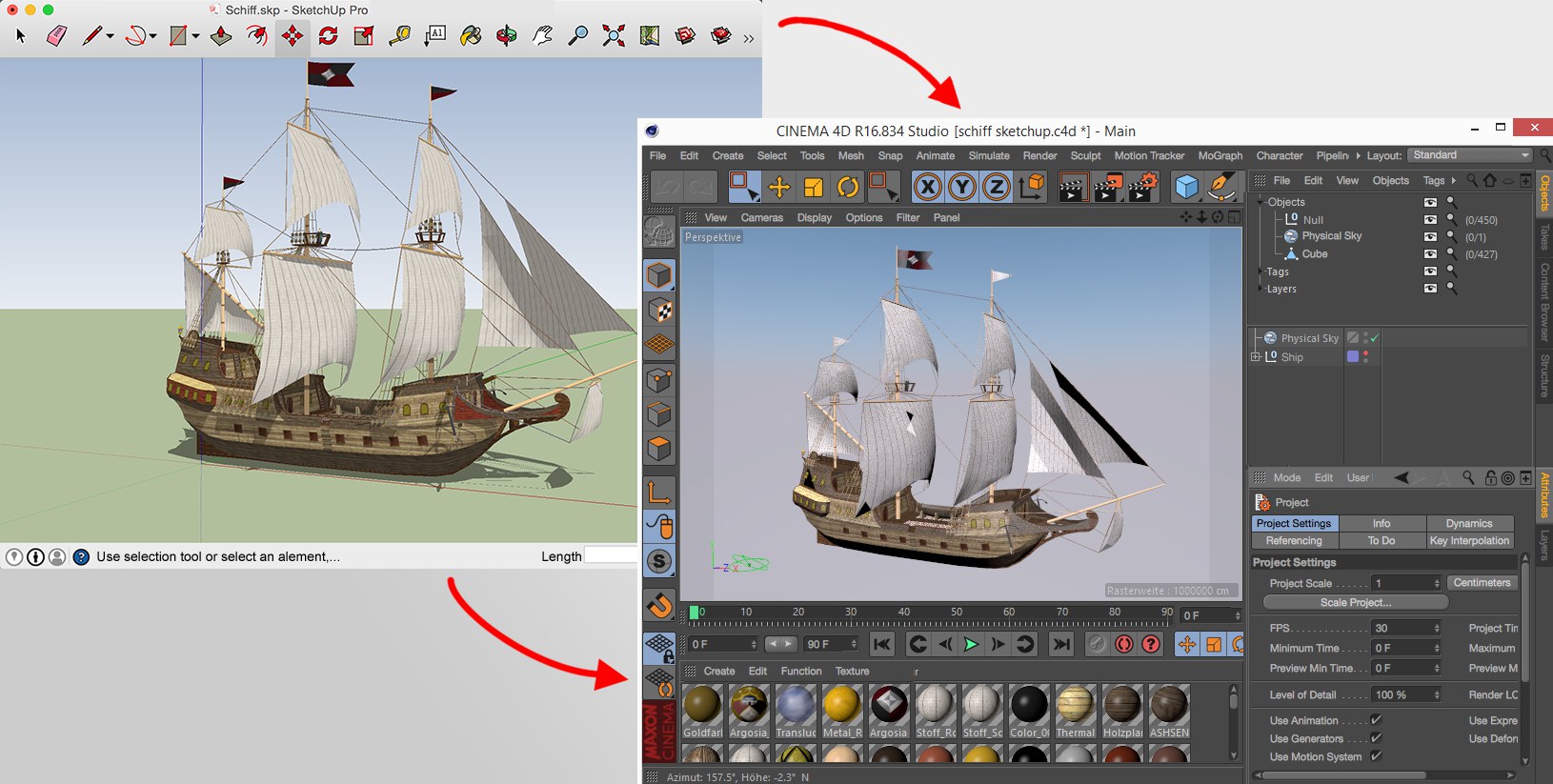Activate the SketchUp Move tool

tap(292, 36)
